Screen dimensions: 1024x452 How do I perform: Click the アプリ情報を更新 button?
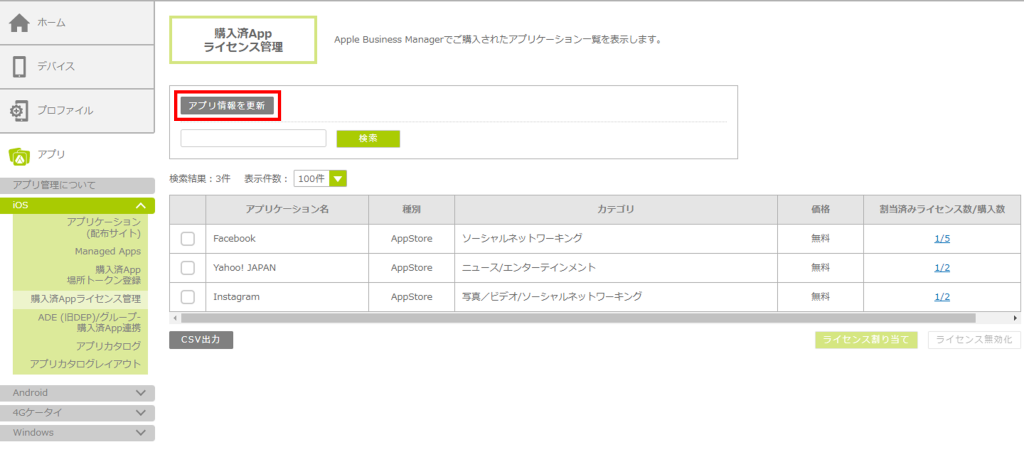click(227, 105)
